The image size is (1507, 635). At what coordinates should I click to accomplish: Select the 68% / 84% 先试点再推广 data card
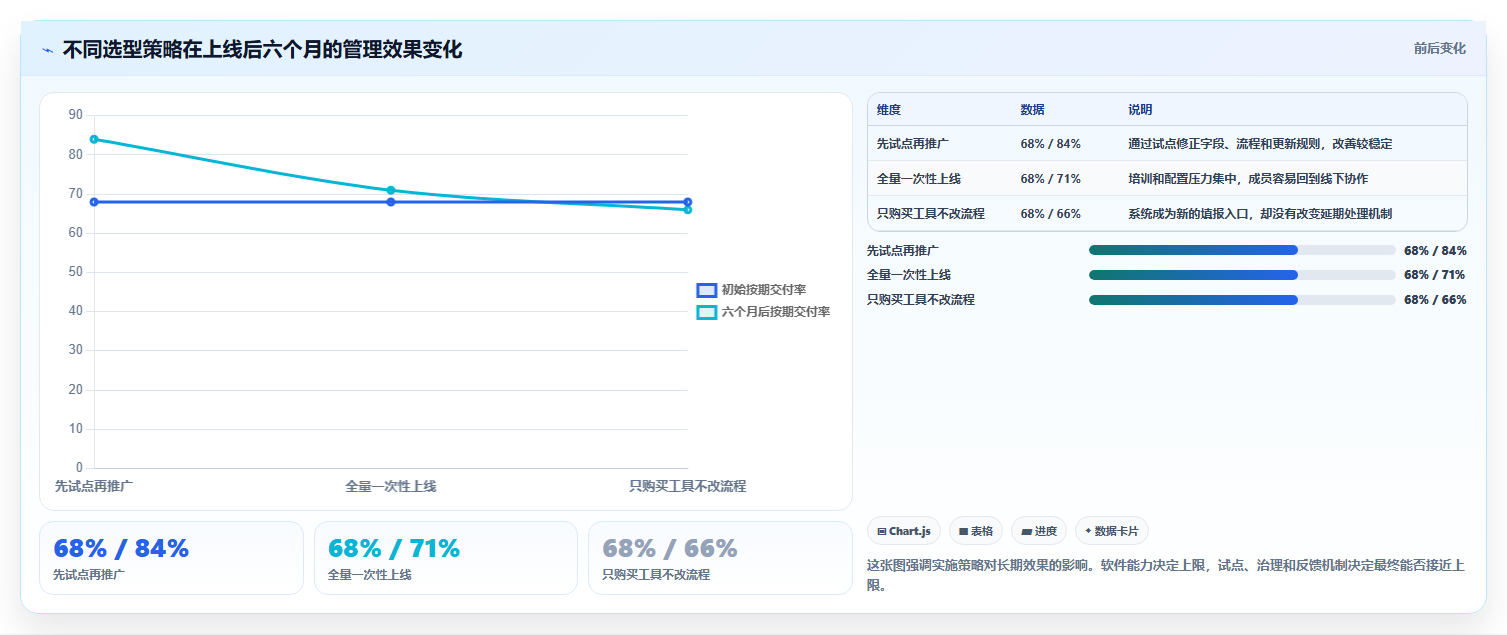pos(171,558)
